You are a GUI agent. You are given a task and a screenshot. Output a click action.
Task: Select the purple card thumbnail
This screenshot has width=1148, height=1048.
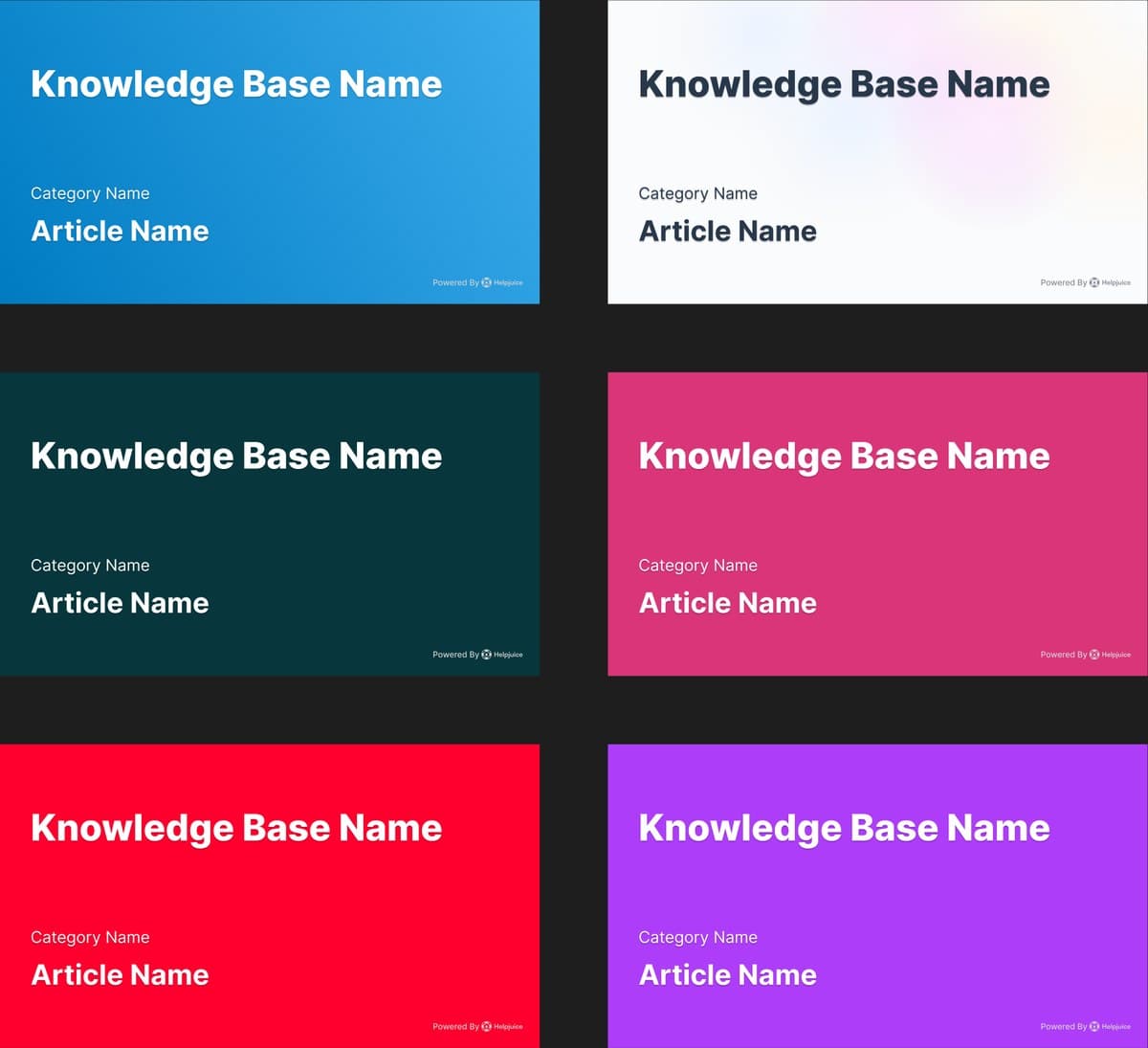tap(877, 896)
